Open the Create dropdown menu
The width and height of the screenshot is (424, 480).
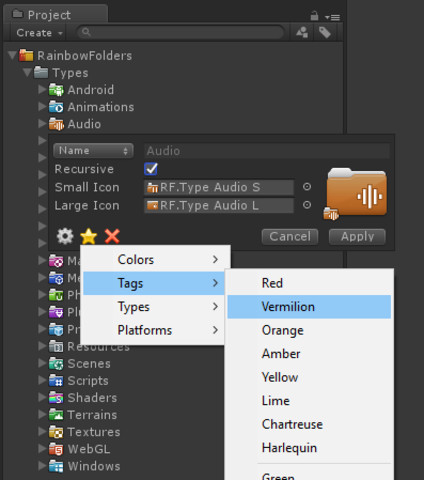39,33
